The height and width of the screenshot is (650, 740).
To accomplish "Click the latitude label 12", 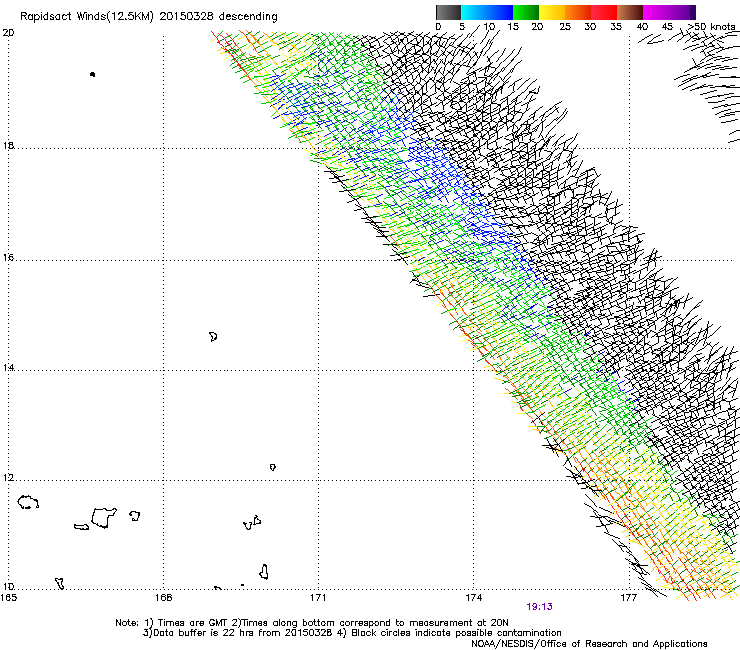I will (8, 478).
